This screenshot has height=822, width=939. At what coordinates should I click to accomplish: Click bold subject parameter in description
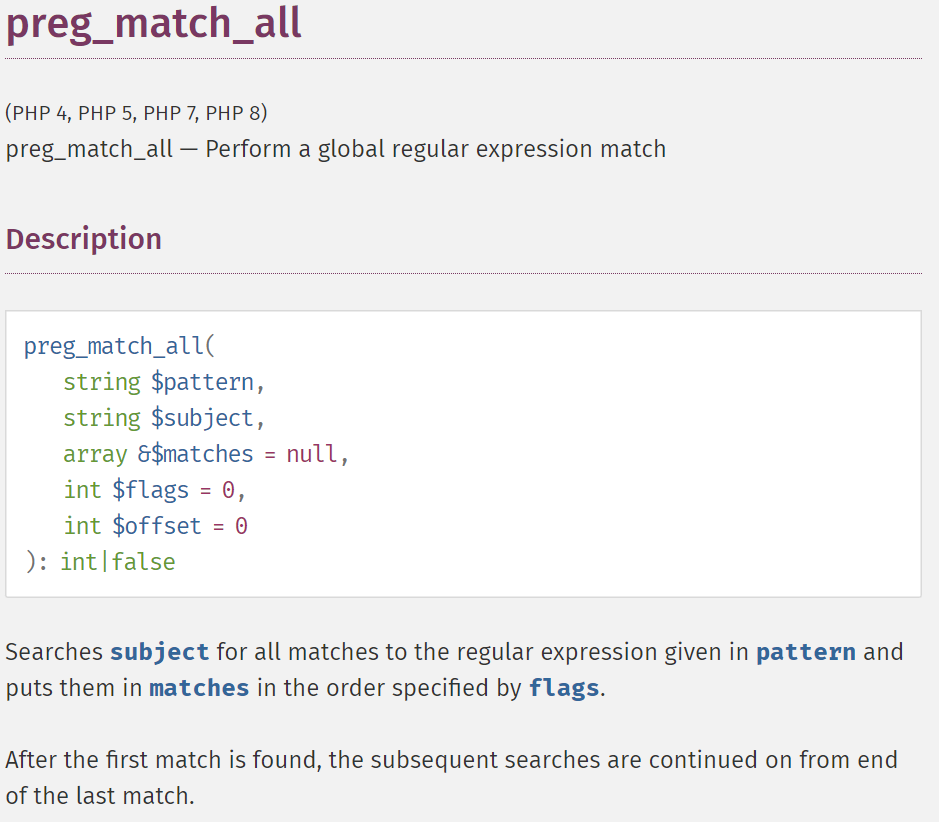tap(159, 652)
